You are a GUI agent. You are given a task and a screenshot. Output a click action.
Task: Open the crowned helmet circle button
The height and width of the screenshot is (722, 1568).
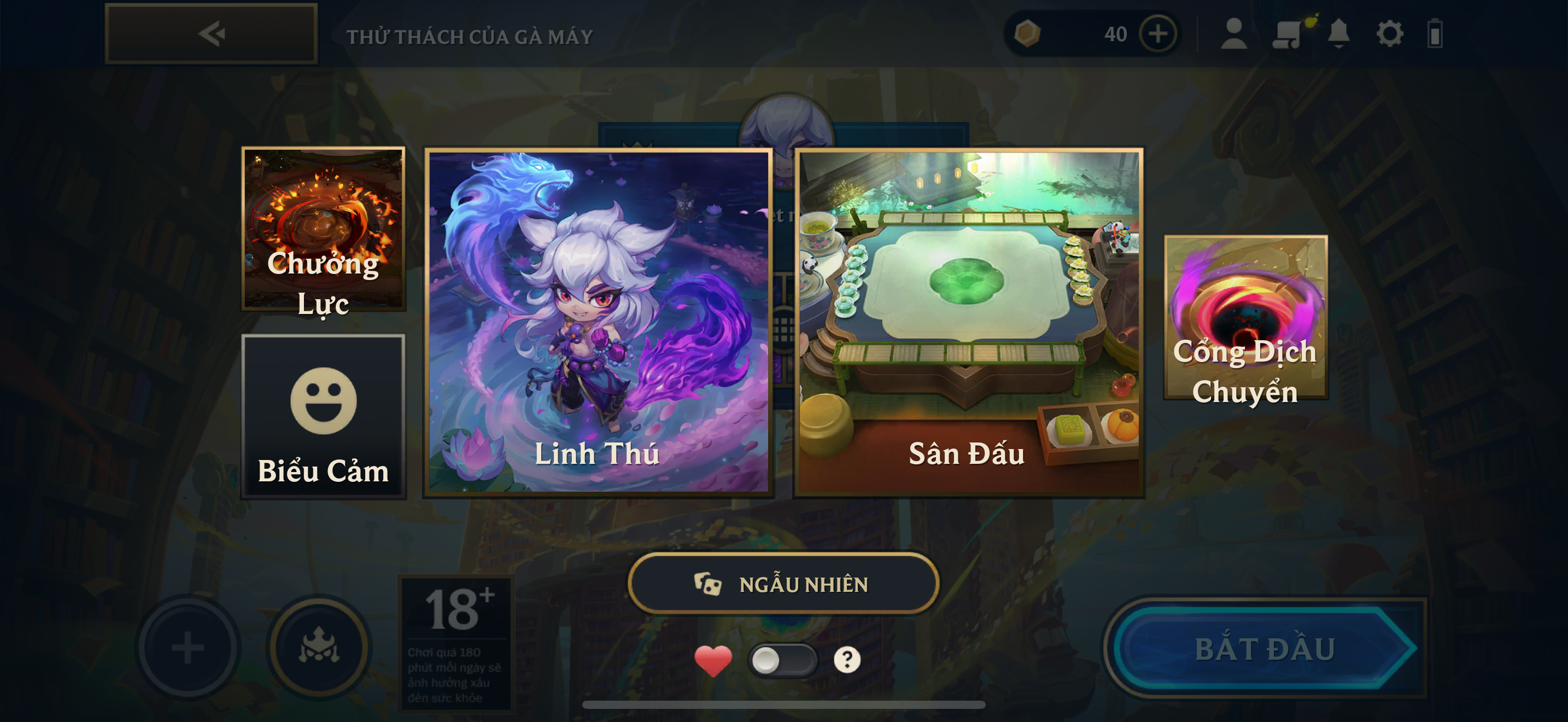(x=319, y=647)
